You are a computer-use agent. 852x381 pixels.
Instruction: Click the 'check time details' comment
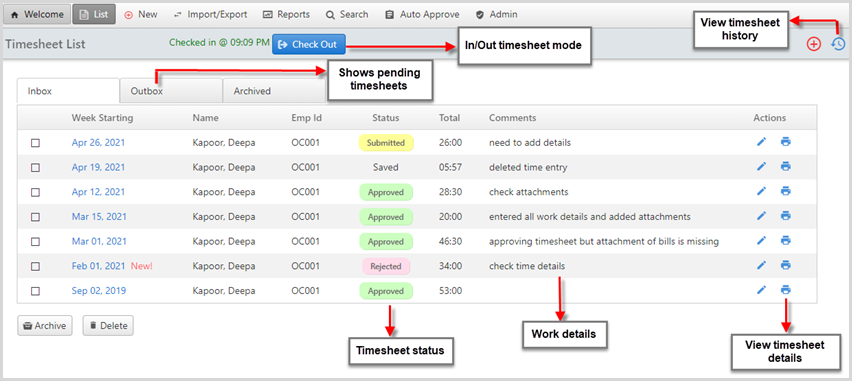[527, 266]
